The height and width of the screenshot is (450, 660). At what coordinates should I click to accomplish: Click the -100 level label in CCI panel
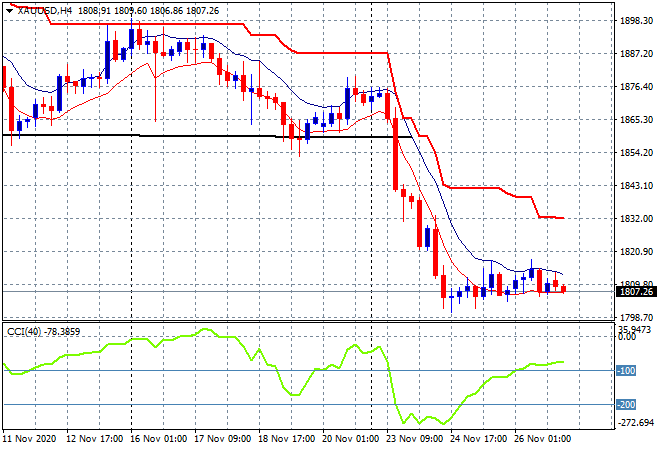(626, 370)
